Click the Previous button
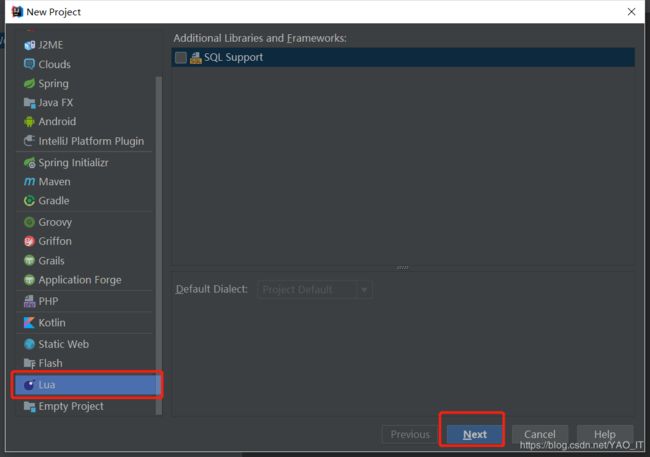 pyautogui.click(x=410, y=434)
